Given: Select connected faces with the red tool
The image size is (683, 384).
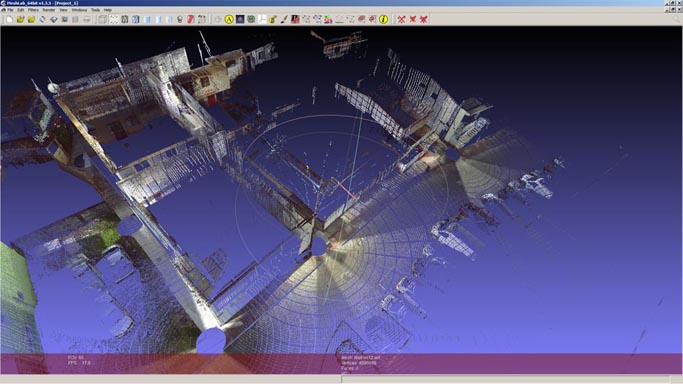Looking at the screenshot, I should click(x=372, y=19).
